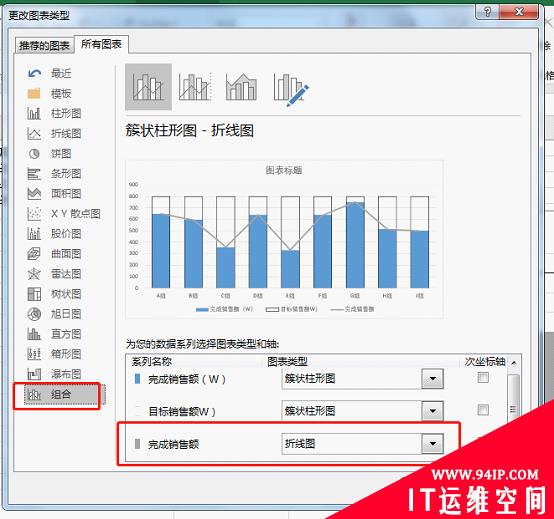Expand chart type dropdown for 目标销售额W
The width and height of the screenshot is (554, 519).
(x=432, y=411)
